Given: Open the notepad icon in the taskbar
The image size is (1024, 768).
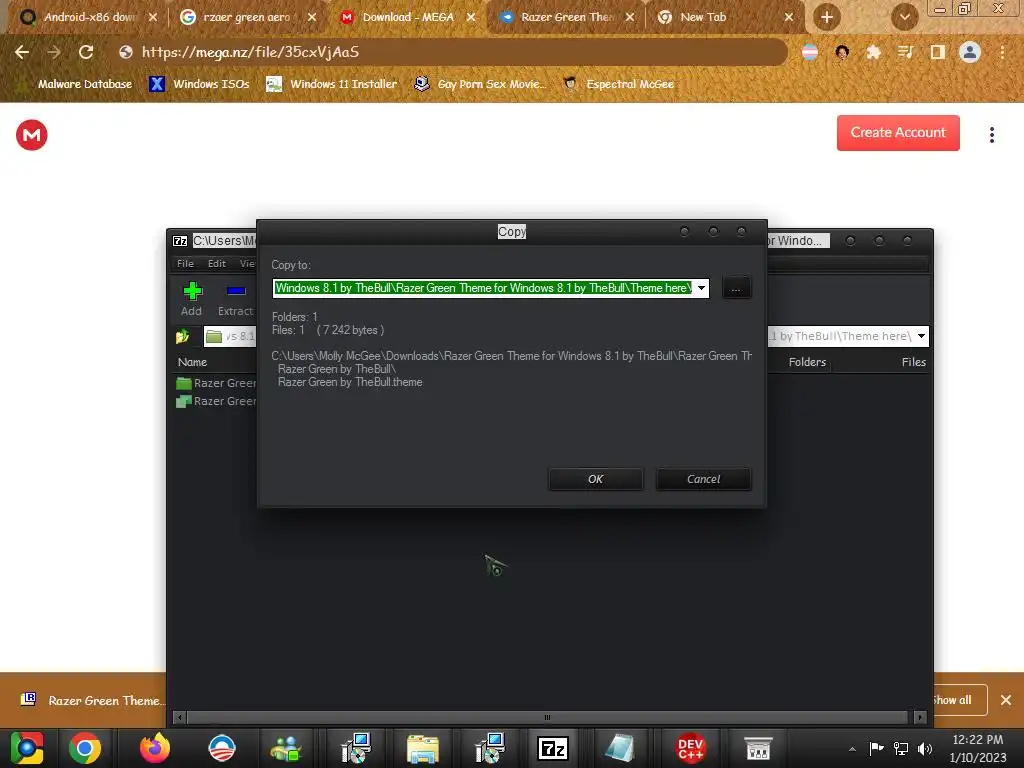Looking at the screenshot, I should (x=619, y=748).
